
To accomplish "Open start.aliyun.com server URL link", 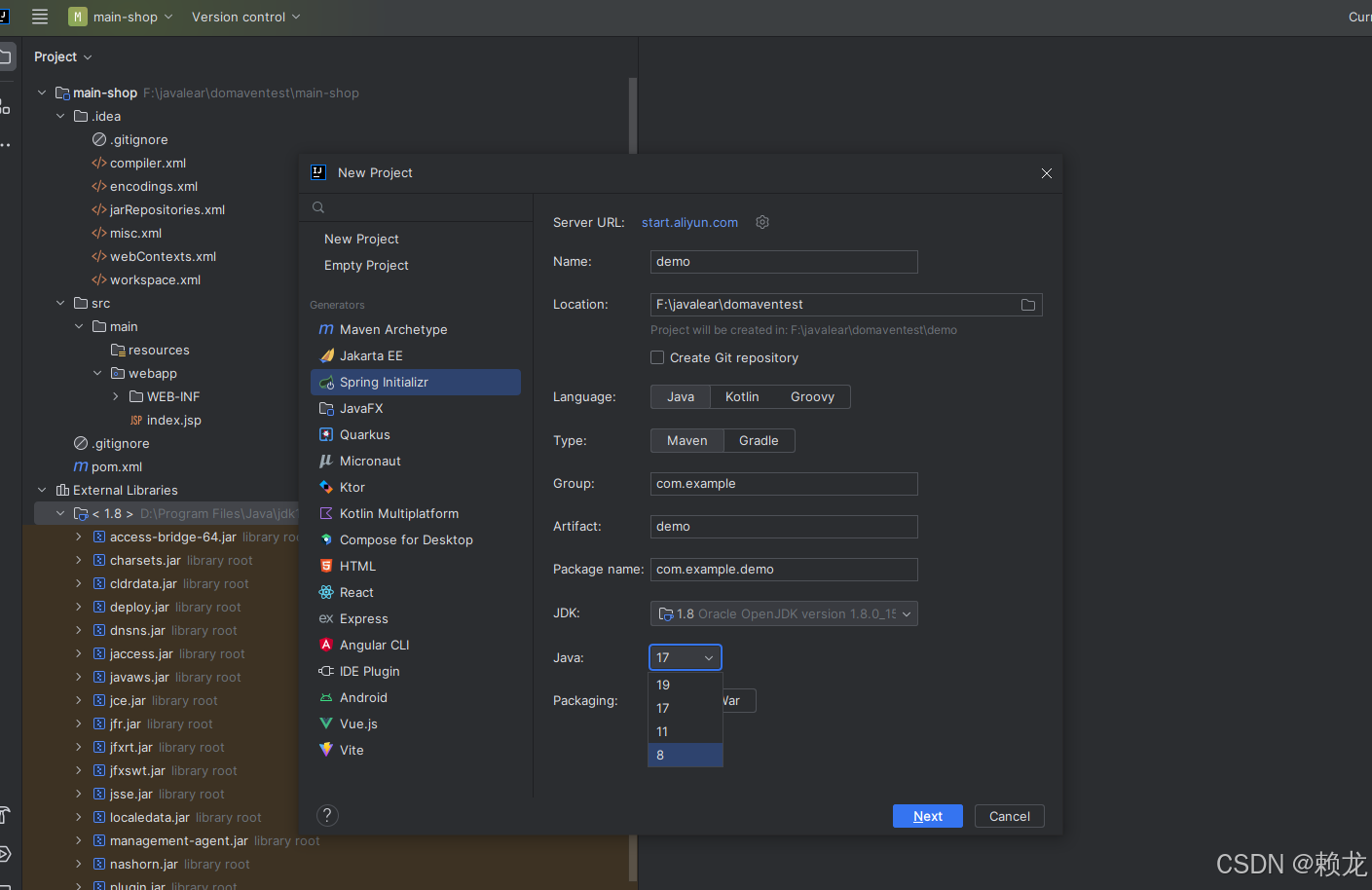I will coord(689,223).
